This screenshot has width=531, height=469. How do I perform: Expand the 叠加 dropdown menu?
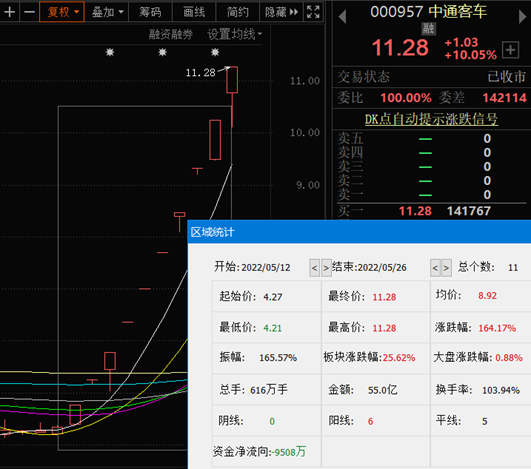click(x=107, y=12)
